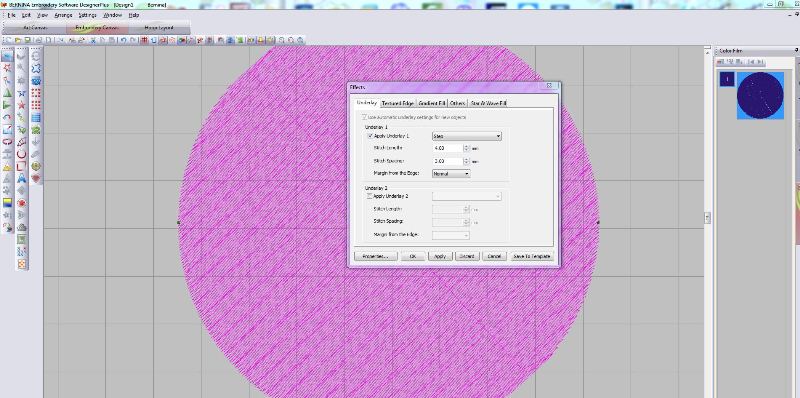Open Margin from the Edge dropdown
800x398 pixels.
pos(451,174)
